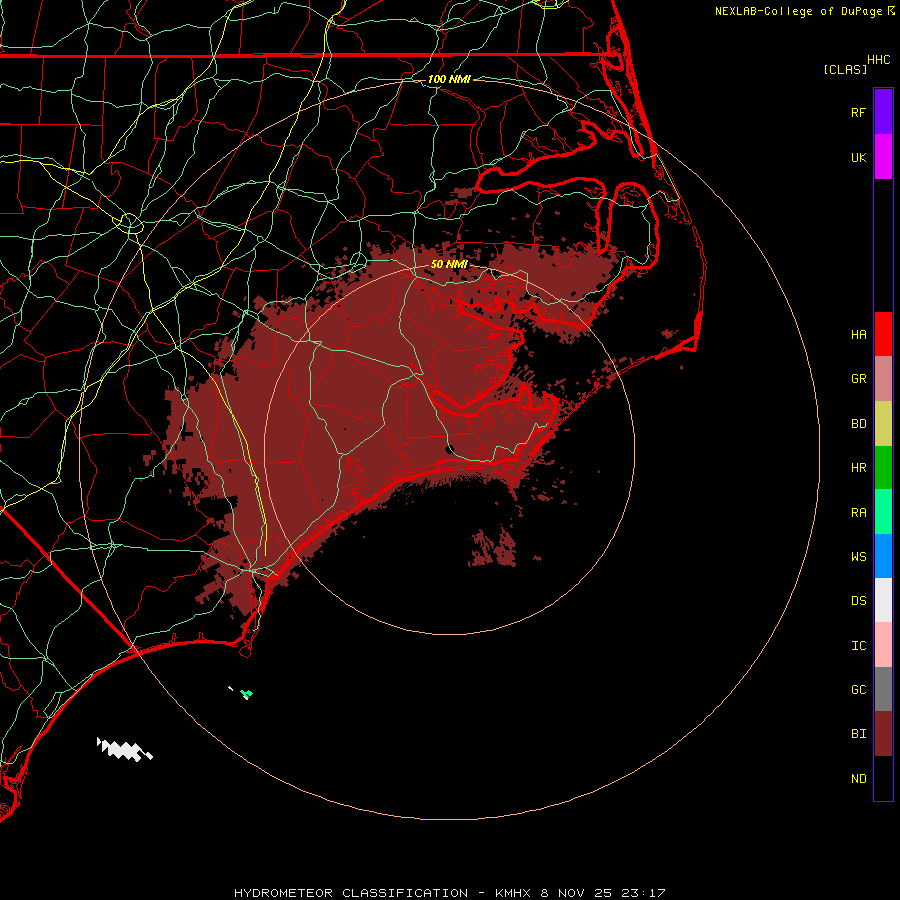Click the RF legend label
The height and width of the screenshot is (900, 900).
coord(858,112)
